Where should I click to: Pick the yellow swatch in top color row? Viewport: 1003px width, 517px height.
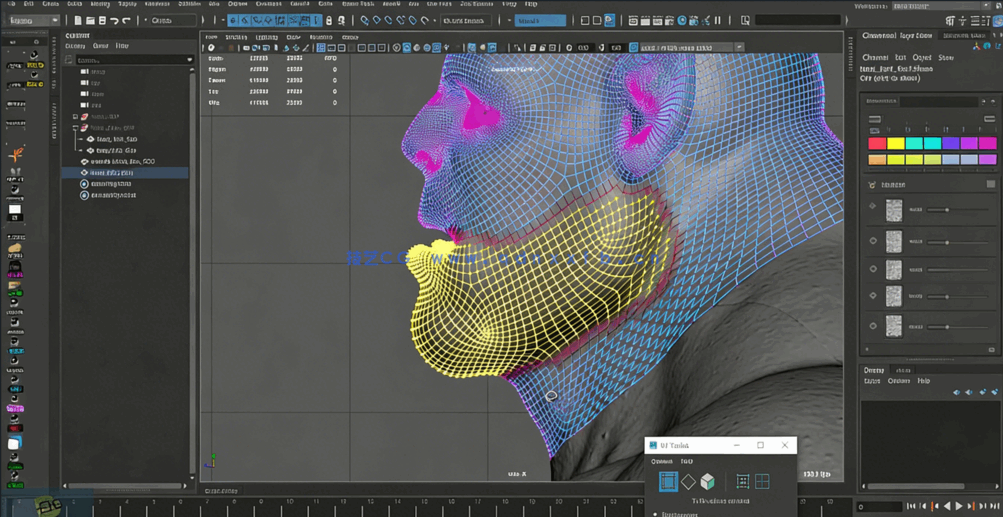coord(895,144)
